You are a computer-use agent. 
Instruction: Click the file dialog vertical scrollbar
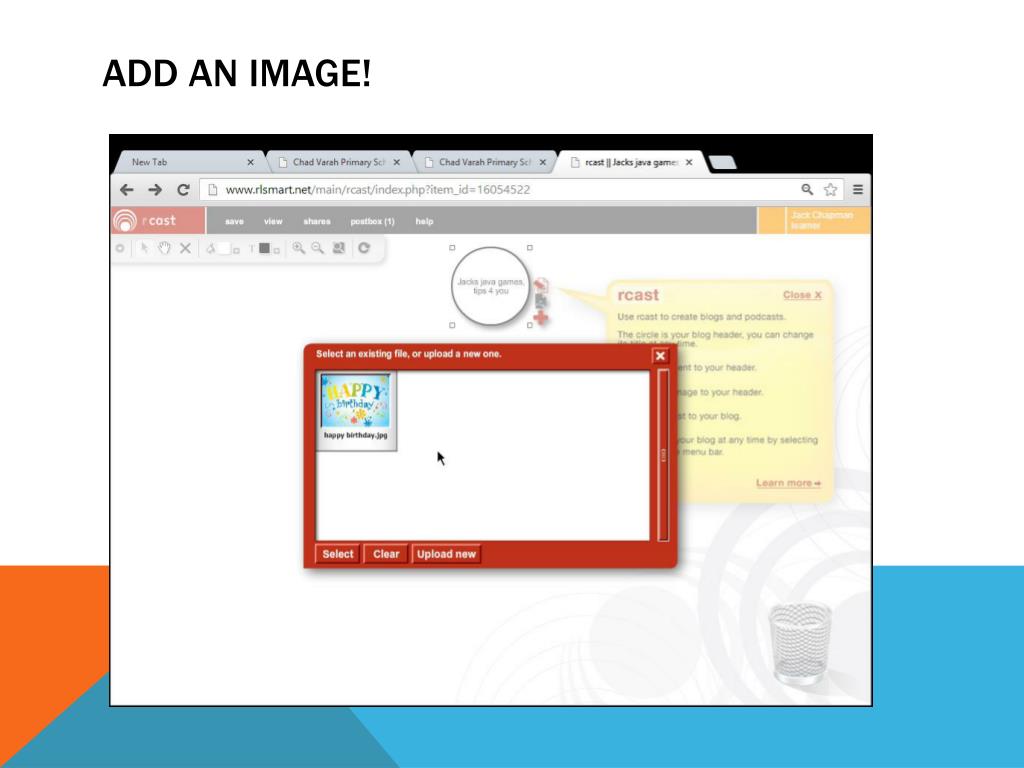tap(663, 455)
